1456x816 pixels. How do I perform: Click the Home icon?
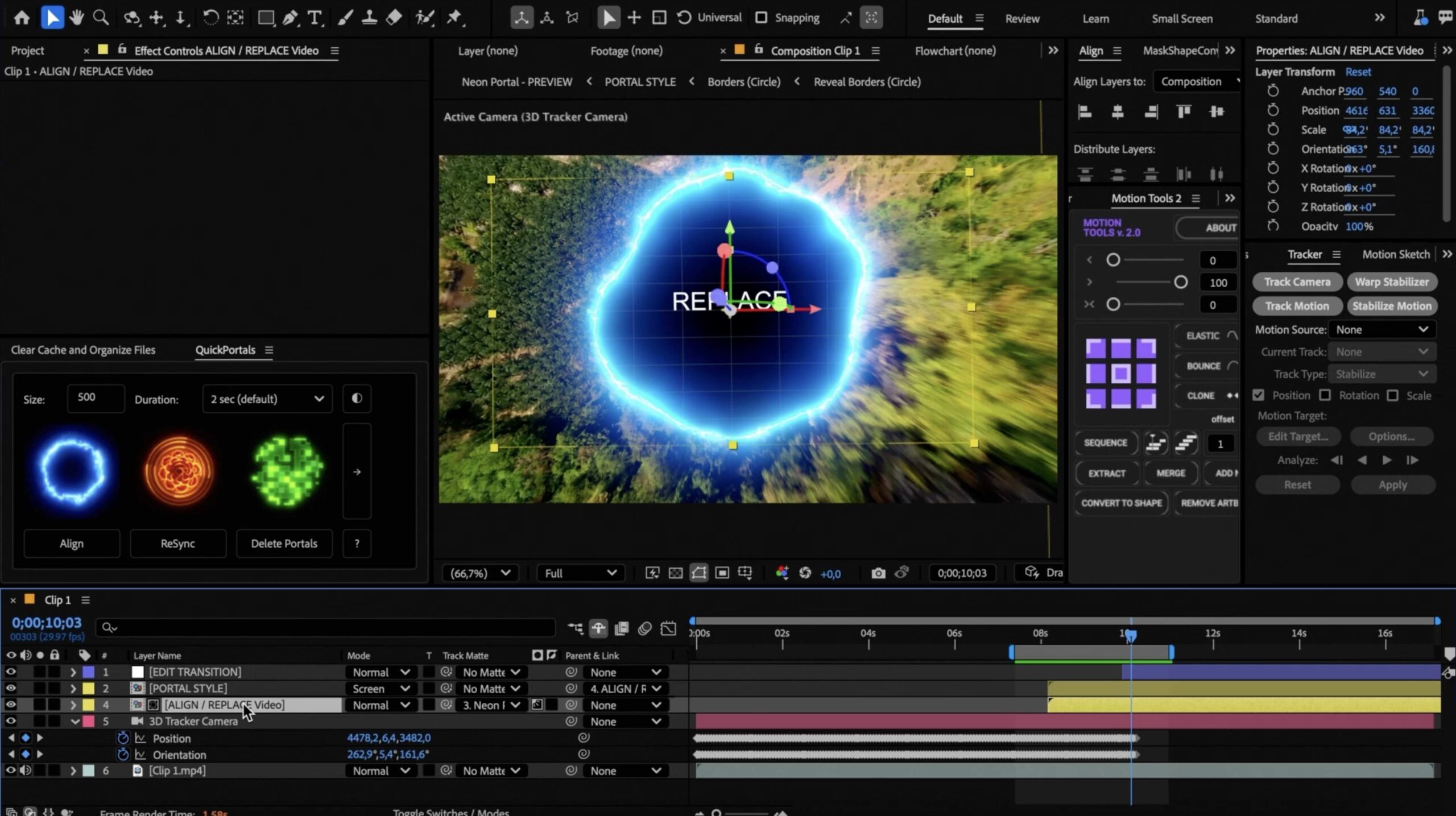click(x=22, y=18)
